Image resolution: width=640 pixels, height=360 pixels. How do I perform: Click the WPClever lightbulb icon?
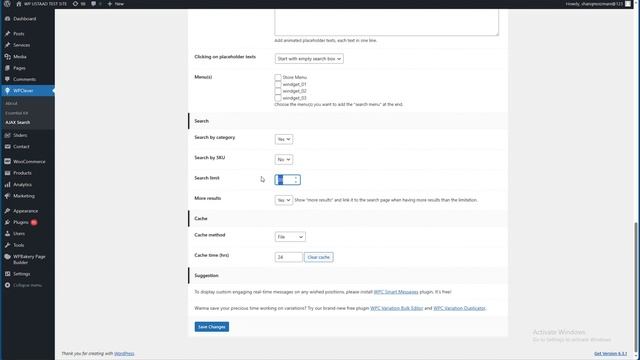coord(7,91)
